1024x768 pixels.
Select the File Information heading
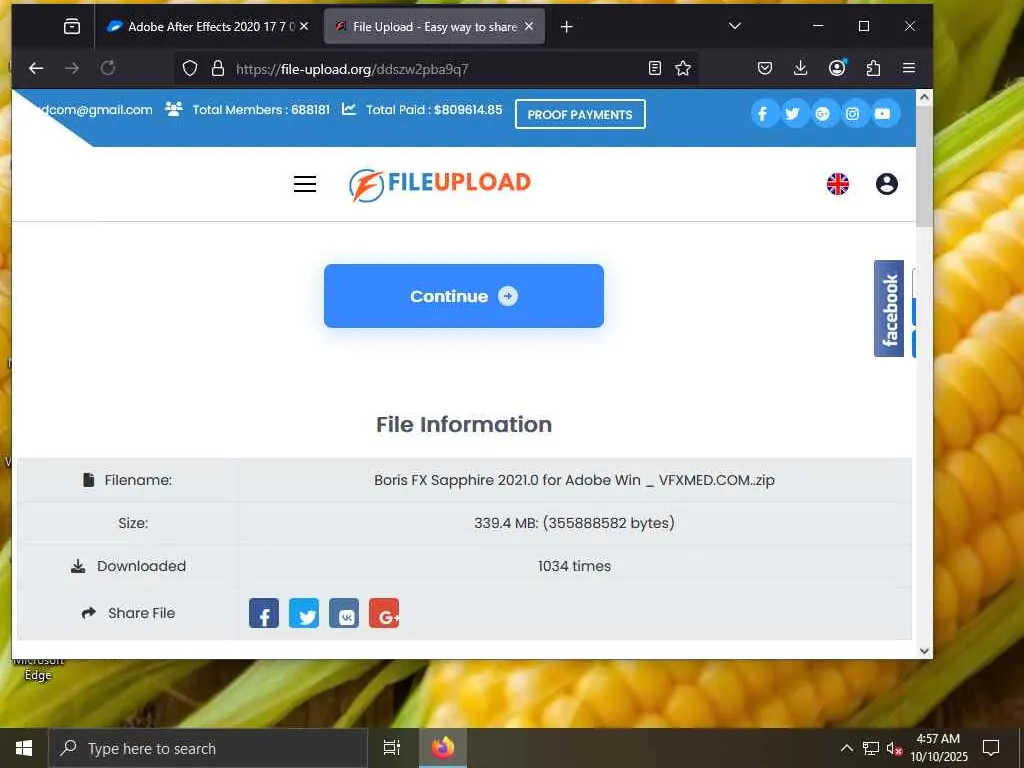coord(464,424)
